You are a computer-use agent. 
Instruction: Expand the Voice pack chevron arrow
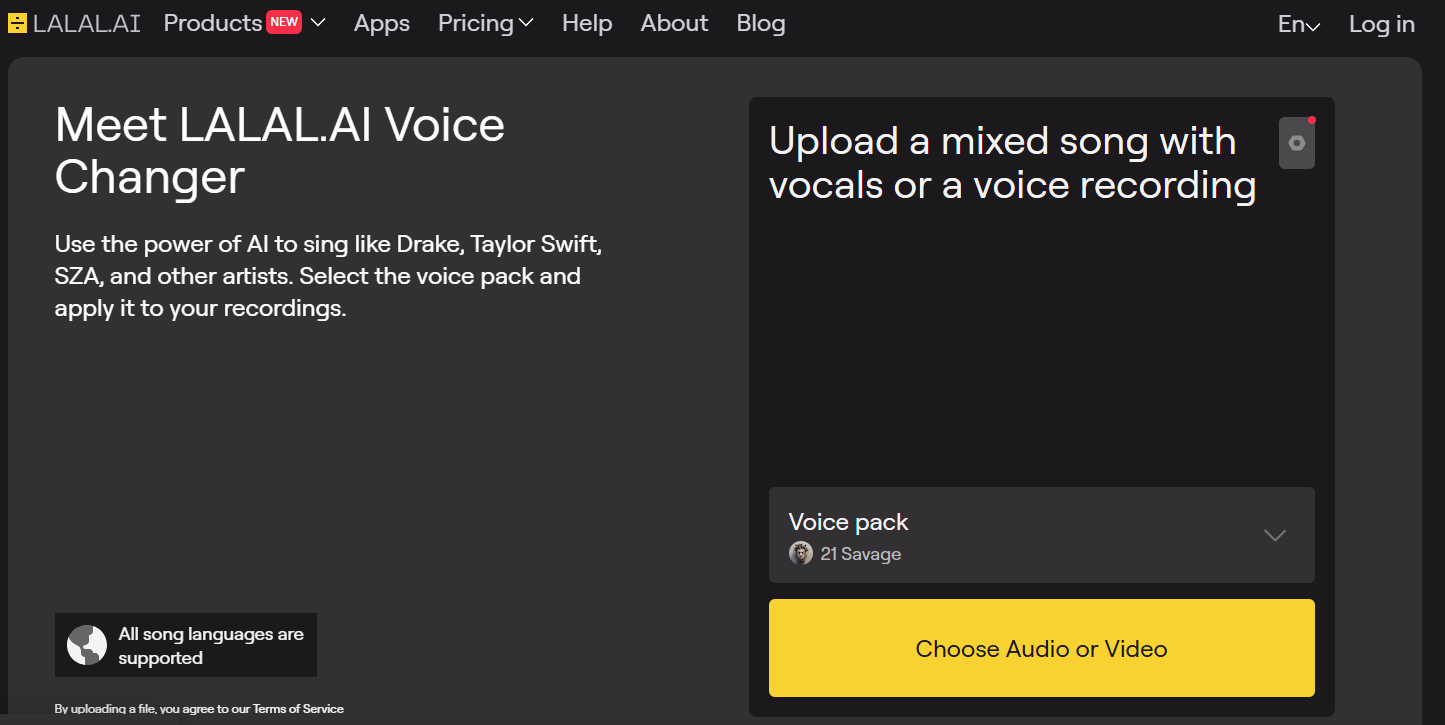[x=1274, y=535]
